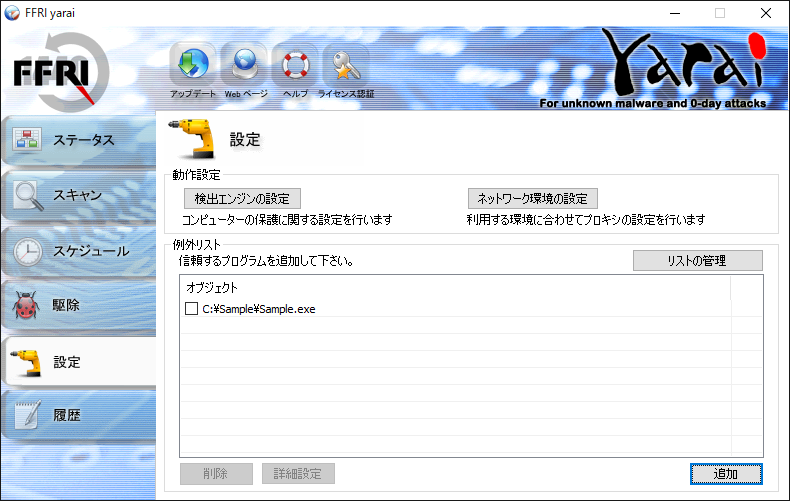Click the FFRI yarai title bar app icon
The image size is (790, 501).
[x=12, y=13]
